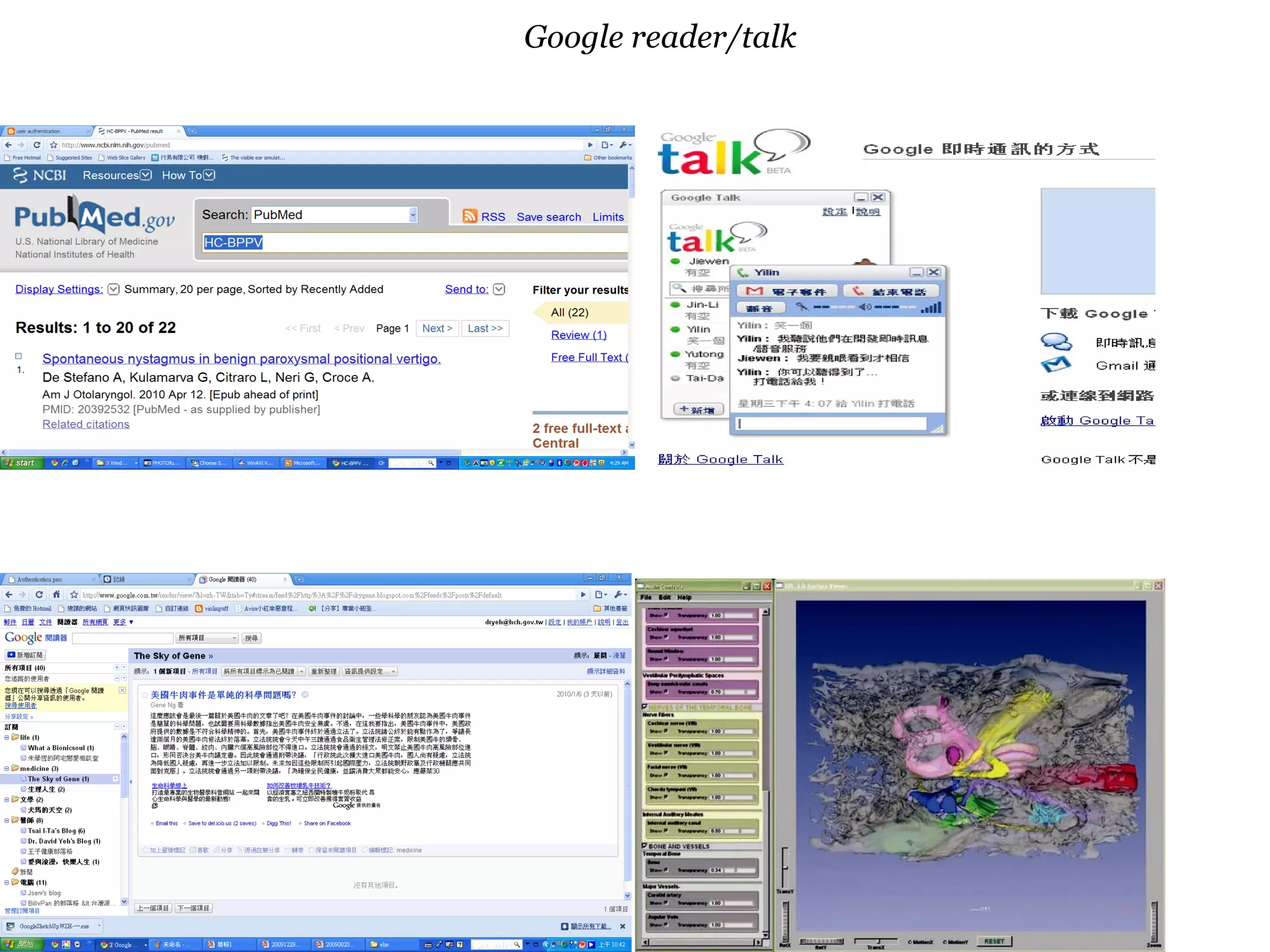This screenshot has width=1270, height=952.
Task: Collapse the medicine folder in Reader
Action: tap(7, 769)
